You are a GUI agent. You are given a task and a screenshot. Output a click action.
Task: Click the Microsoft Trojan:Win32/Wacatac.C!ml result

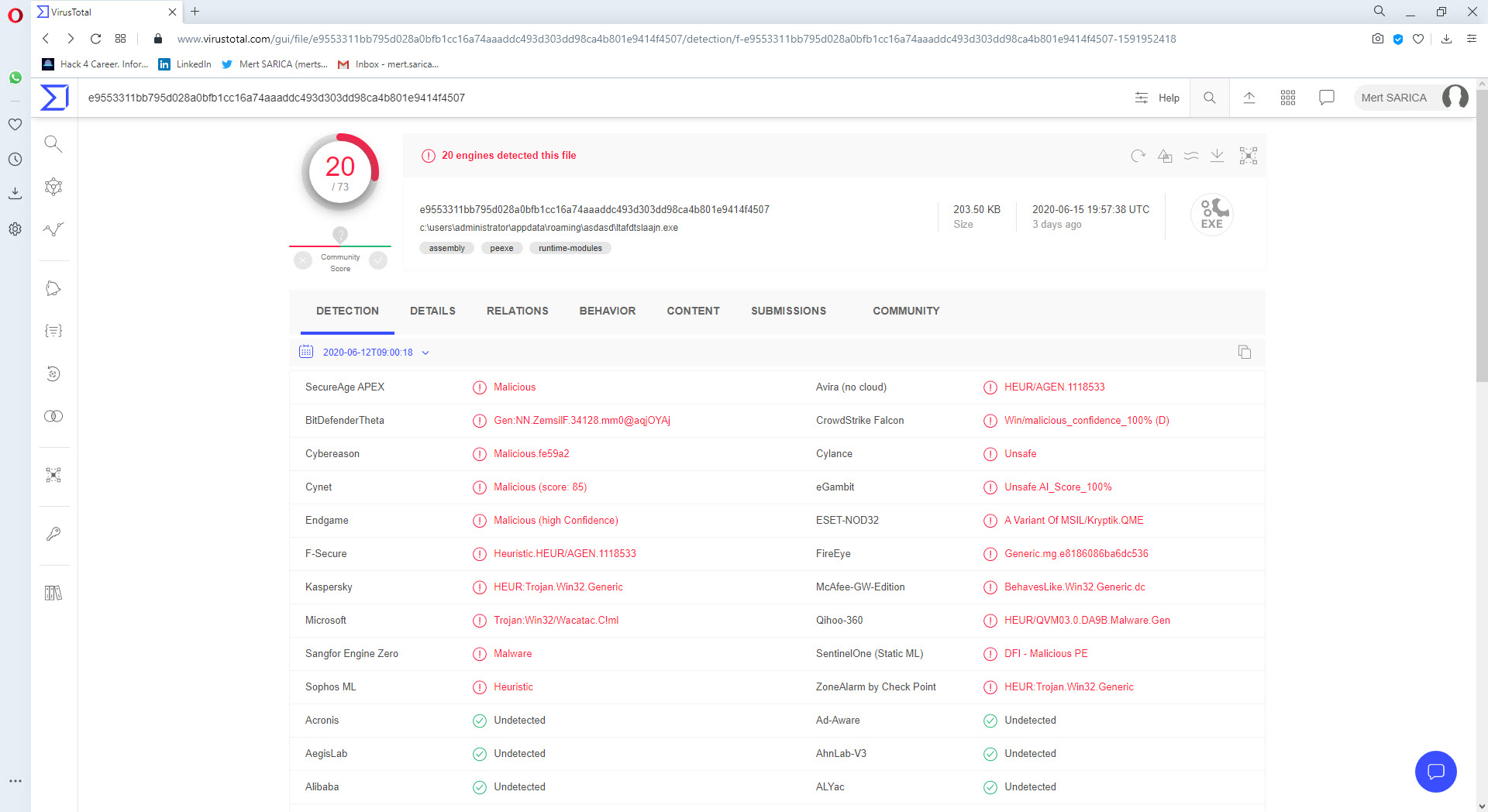[556, 620]
